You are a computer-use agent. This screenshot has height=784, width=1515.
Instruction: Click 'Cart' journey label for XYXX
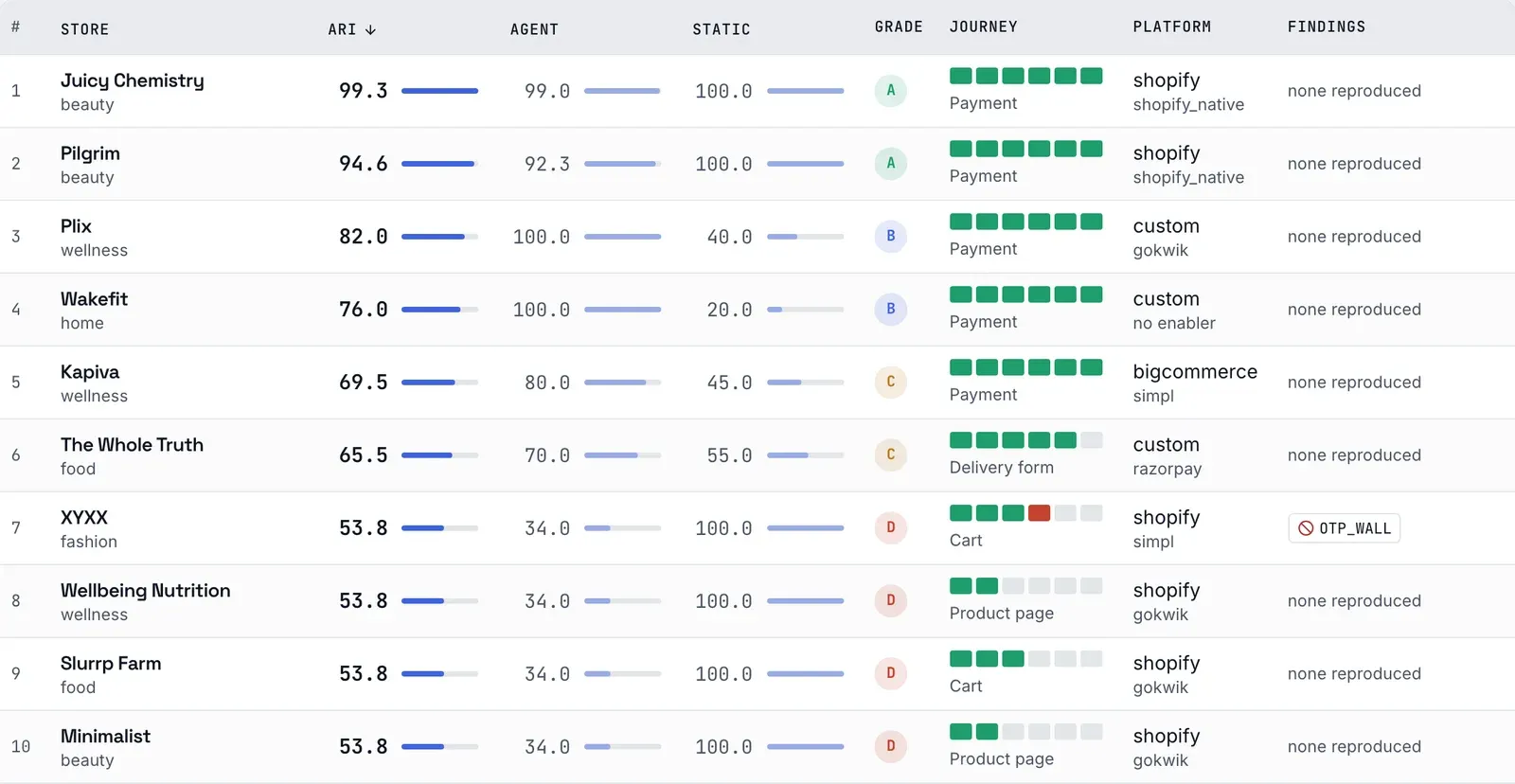pyautogui.click(x=966, y=541)
